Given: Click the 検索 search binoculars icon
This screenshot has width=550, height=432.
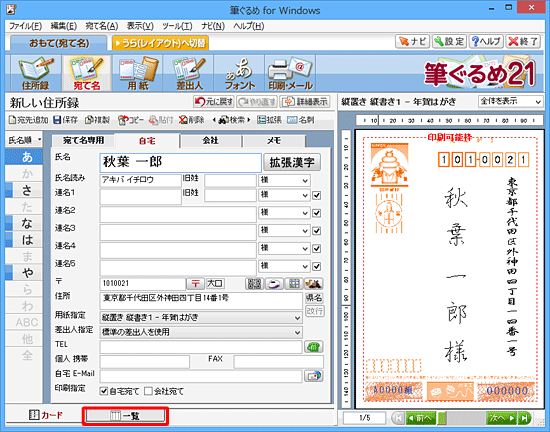Looking at the screenshot, I should pyautogui.click(x=232, y=120).
